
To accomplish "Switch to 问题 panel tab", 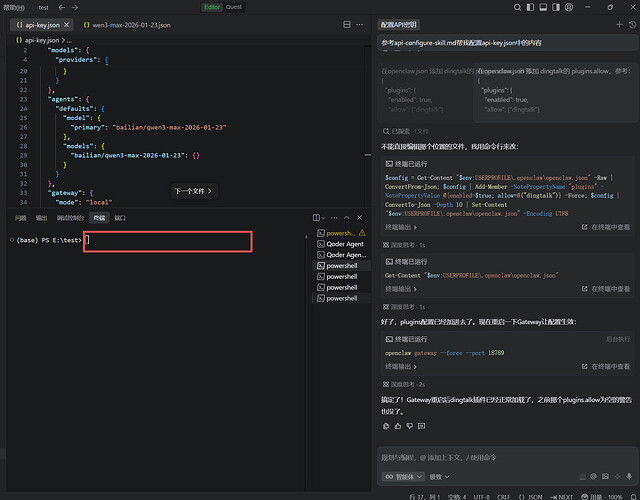I will coord(20,218).
